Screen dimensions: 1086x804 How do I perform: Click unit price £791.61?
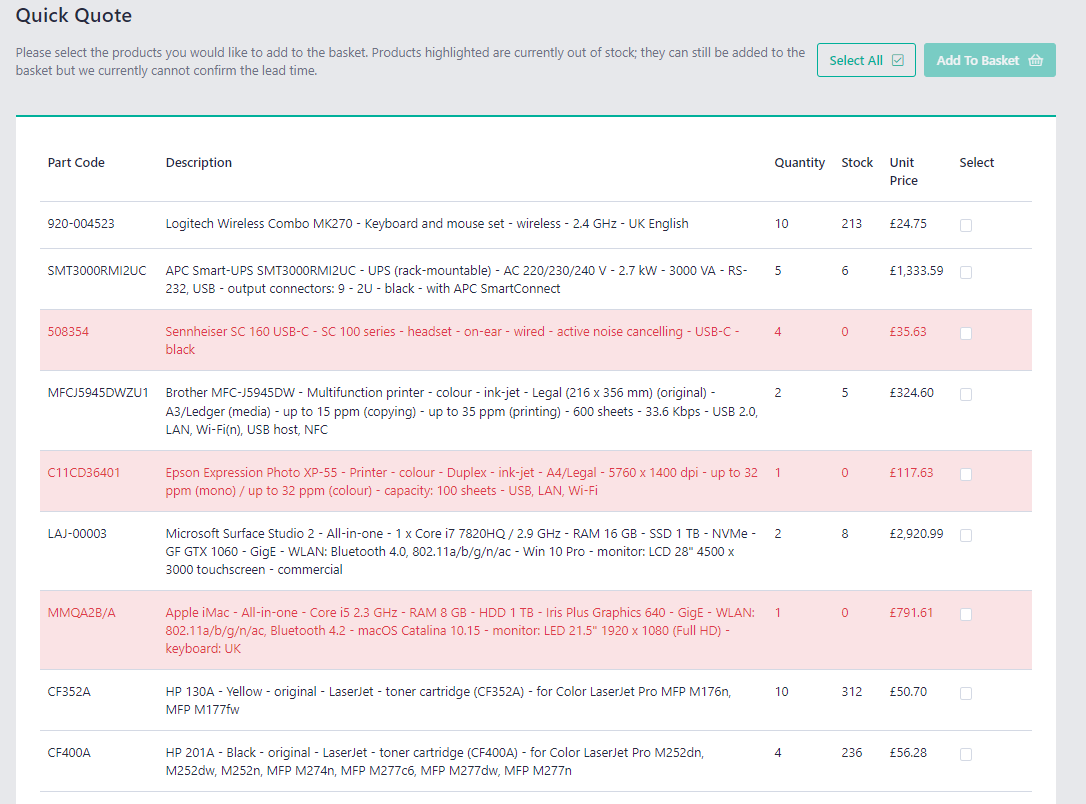click(x=911, y=613)
